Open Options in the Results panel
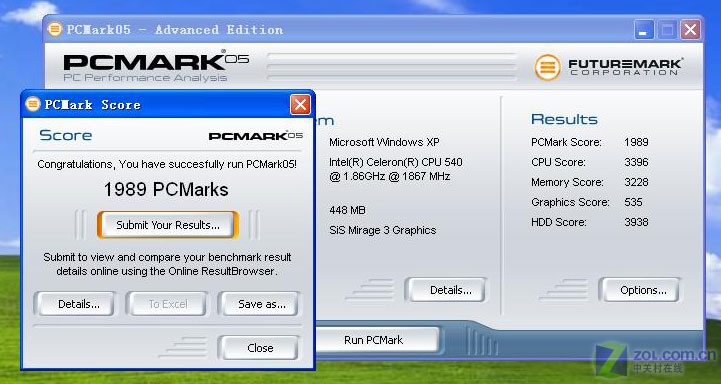Image resolution: width=721 pixels, height=384 pixels. pyautogui.click(x=641, y=290)
